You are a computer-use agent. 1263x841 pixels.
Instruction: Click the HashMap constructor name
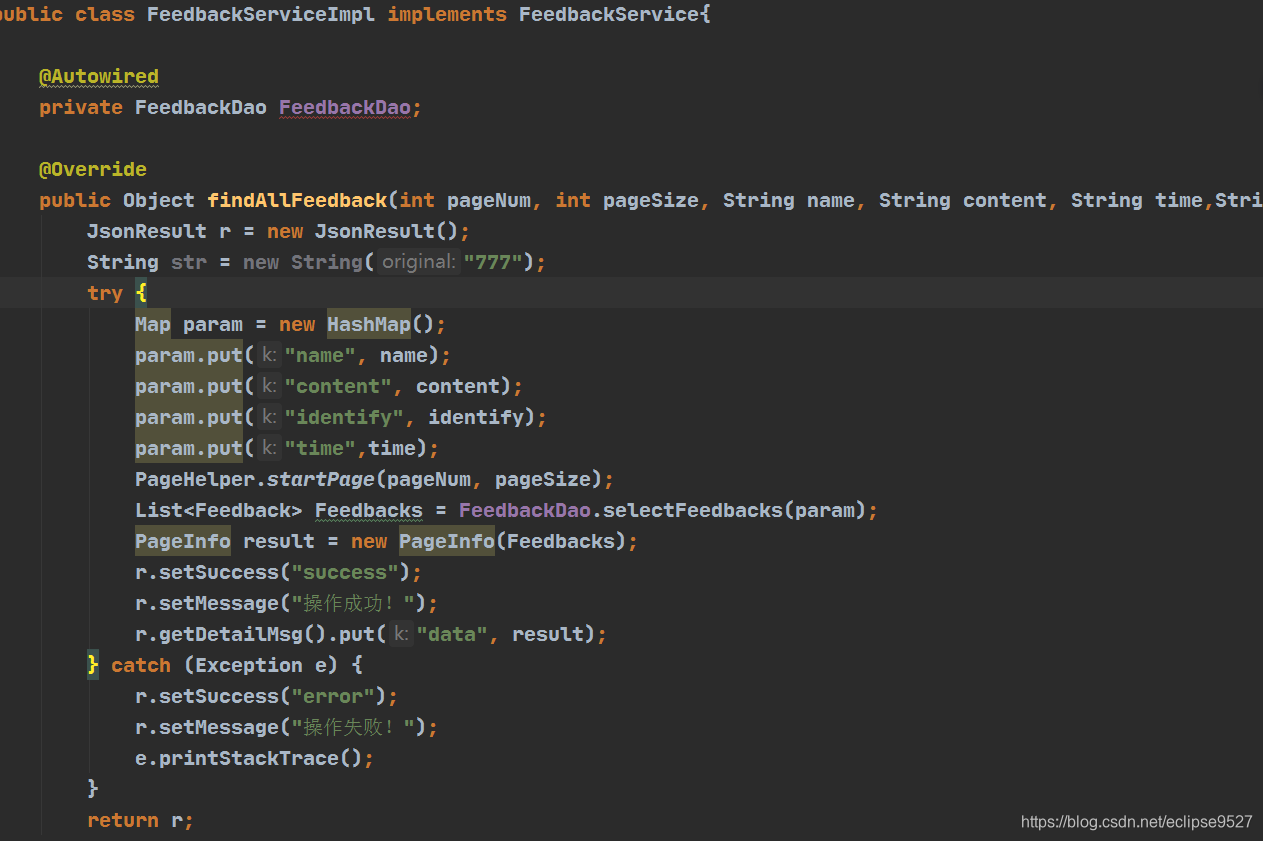369,324
